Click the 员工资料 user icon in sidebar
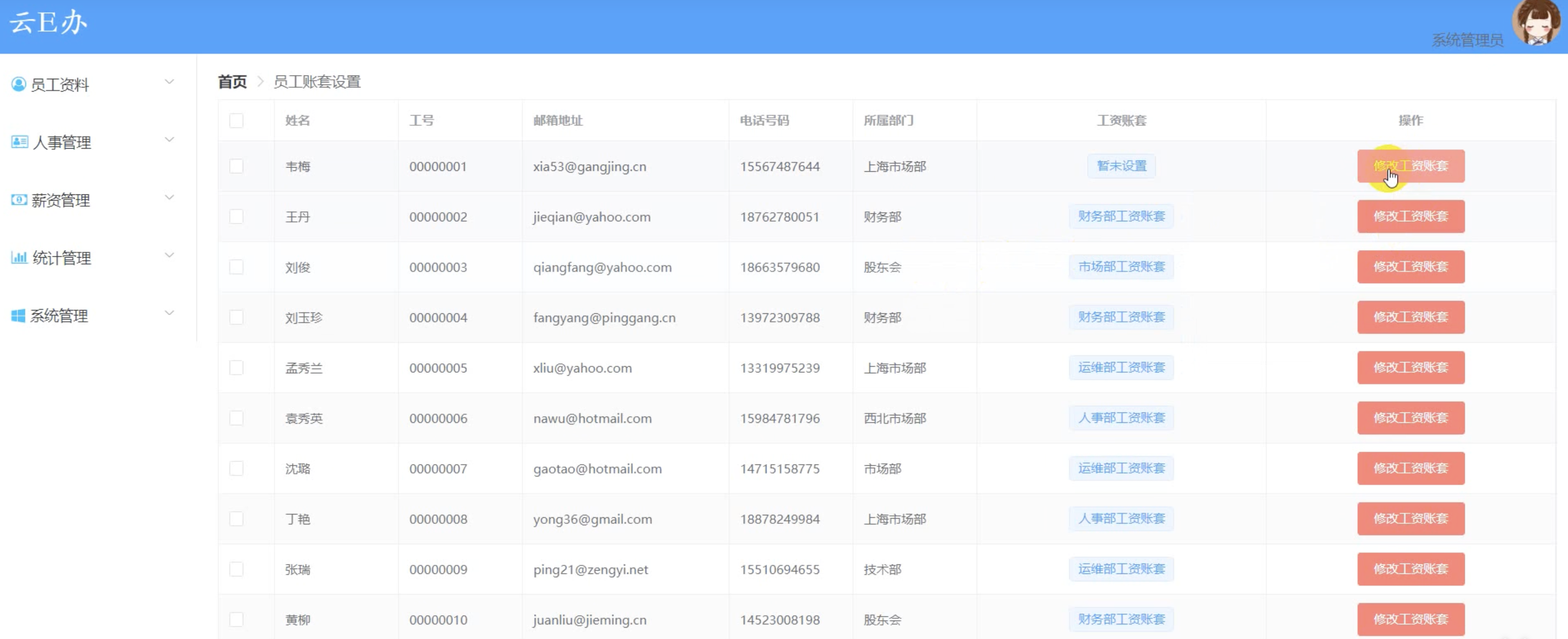1568x639 pixels. pyautogui.click(x=19, y=84)
